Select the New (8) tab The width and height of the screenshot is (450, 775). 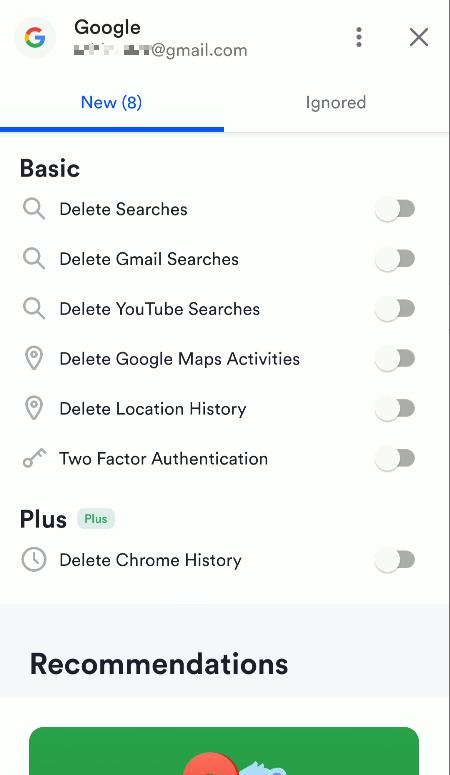pyautogui.click(x=111, y=103)
